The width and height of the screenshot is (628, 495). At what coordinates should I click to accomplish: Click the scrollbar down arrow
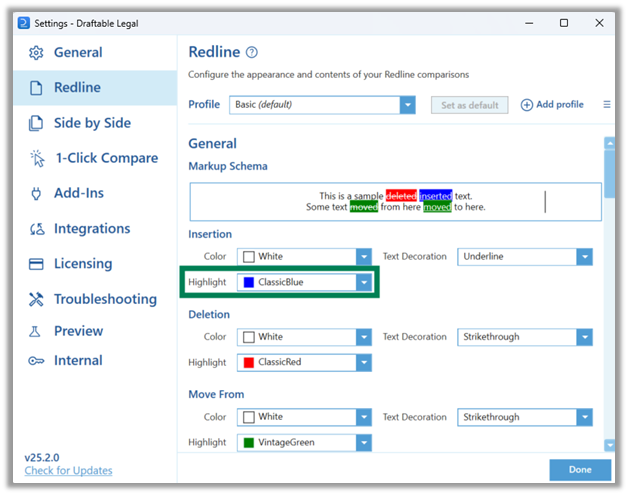tap(609, 445)
